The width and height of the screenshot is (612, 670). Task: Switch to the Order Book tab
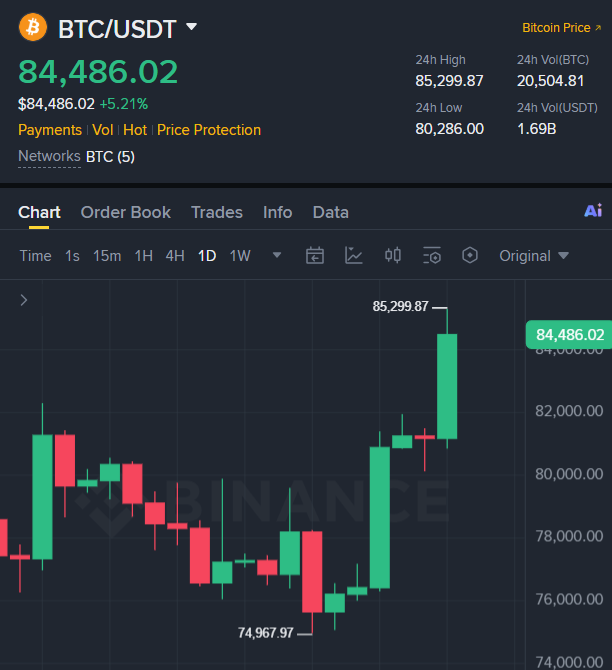coord(126,212)
